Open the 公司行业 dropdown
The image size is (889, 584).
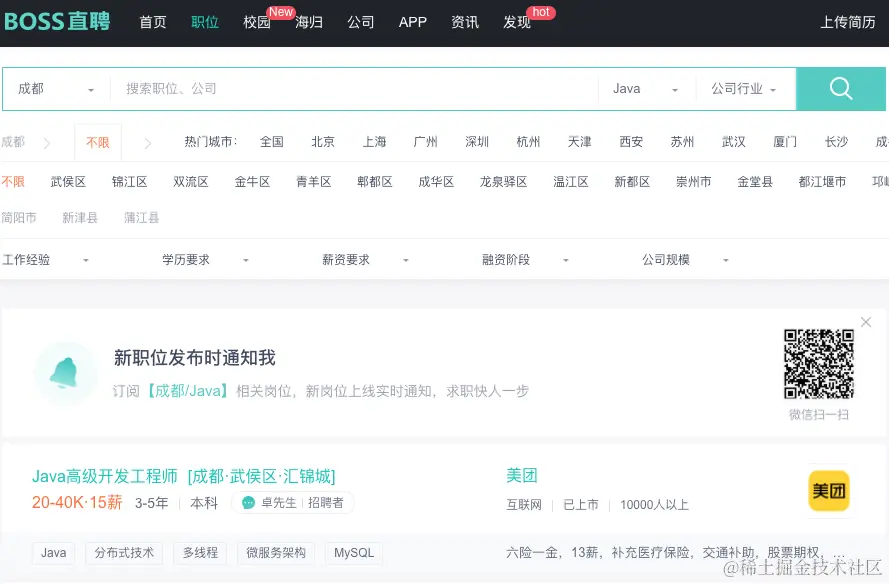[x=744, y=89]
